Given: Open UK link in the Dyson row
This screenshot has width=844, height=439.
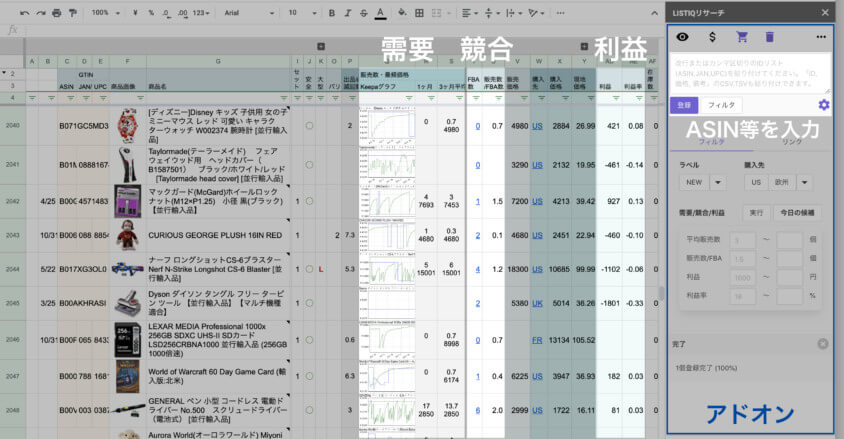Looking at the screenshot, I should click(x=537, y=303).
